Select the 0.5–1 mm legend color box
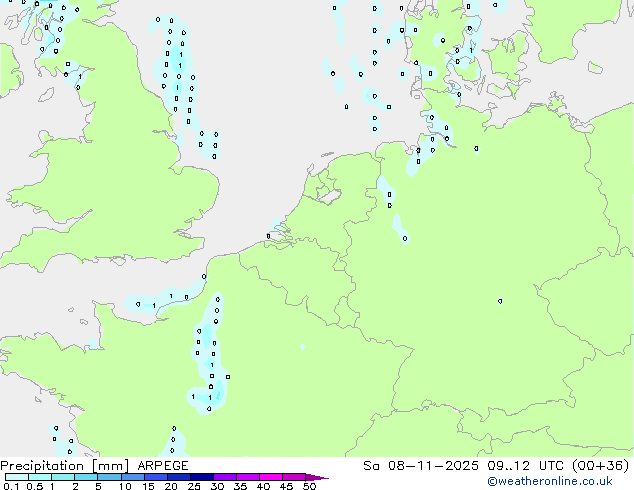The width and height of the screenshot is (634, 490). (40, 477)
